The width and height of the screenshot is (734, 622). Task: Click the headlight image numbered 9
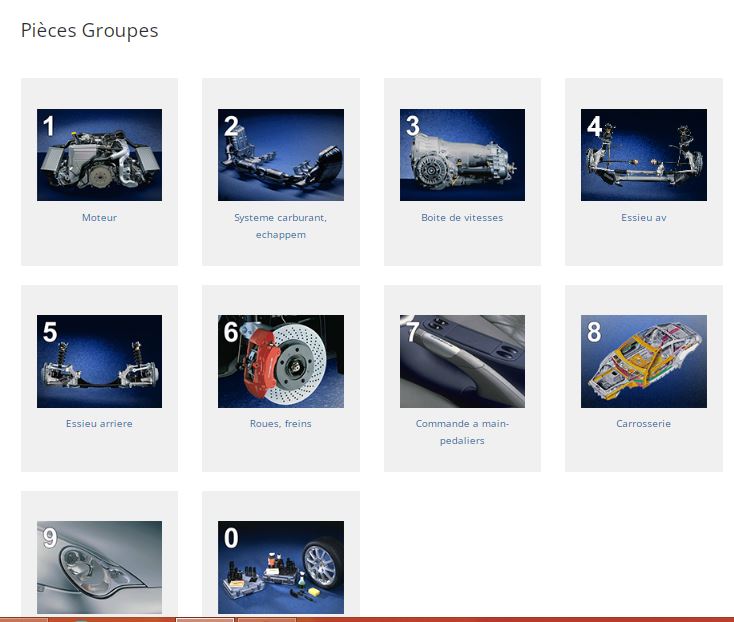(x=99, y=567)
